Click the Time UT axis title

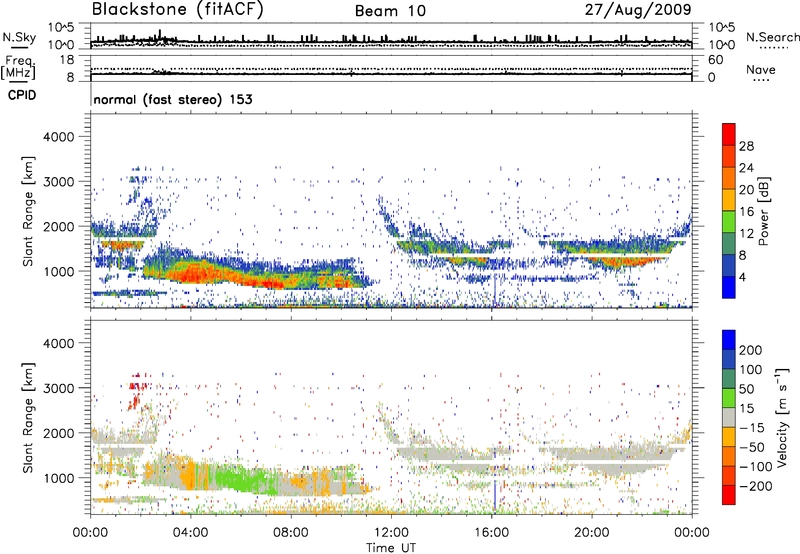pos(391,548)
